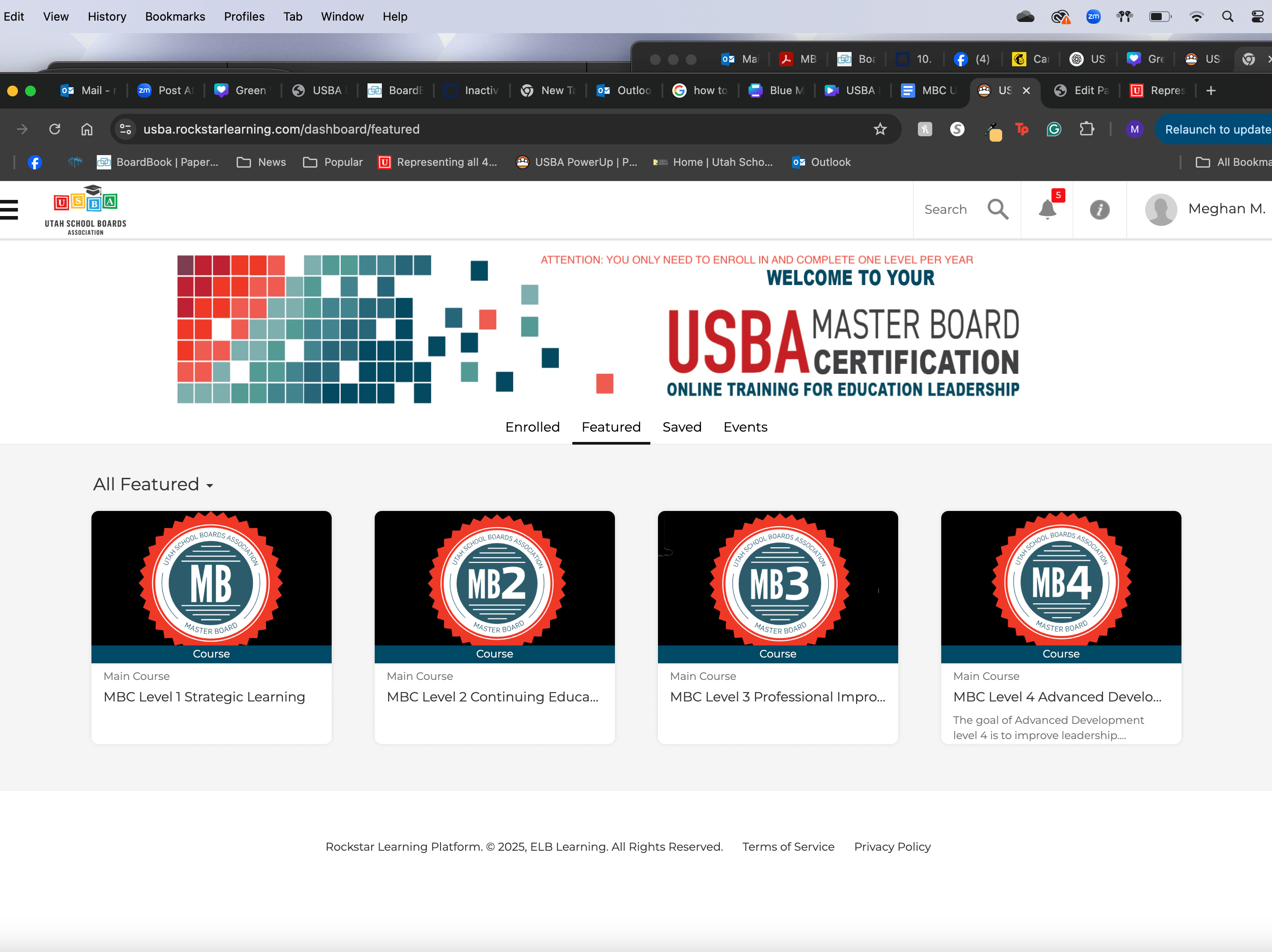Viewport: 1272px width, 952px height.
Task: Close the active US tab
Action: tap(1026, 90)
